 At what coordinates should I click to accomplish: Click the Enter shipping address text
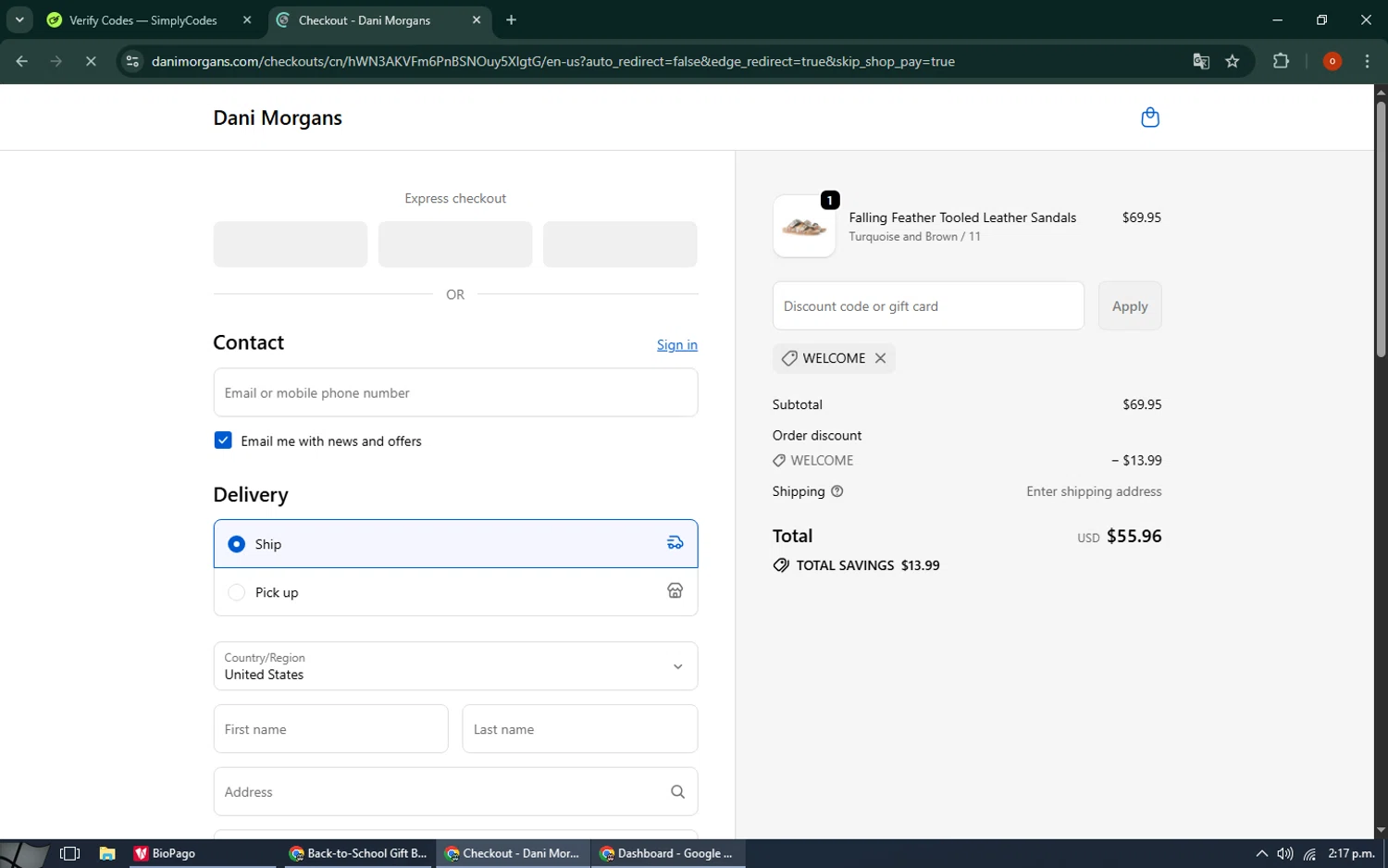pyautogui.click(x=1094, y=491)
